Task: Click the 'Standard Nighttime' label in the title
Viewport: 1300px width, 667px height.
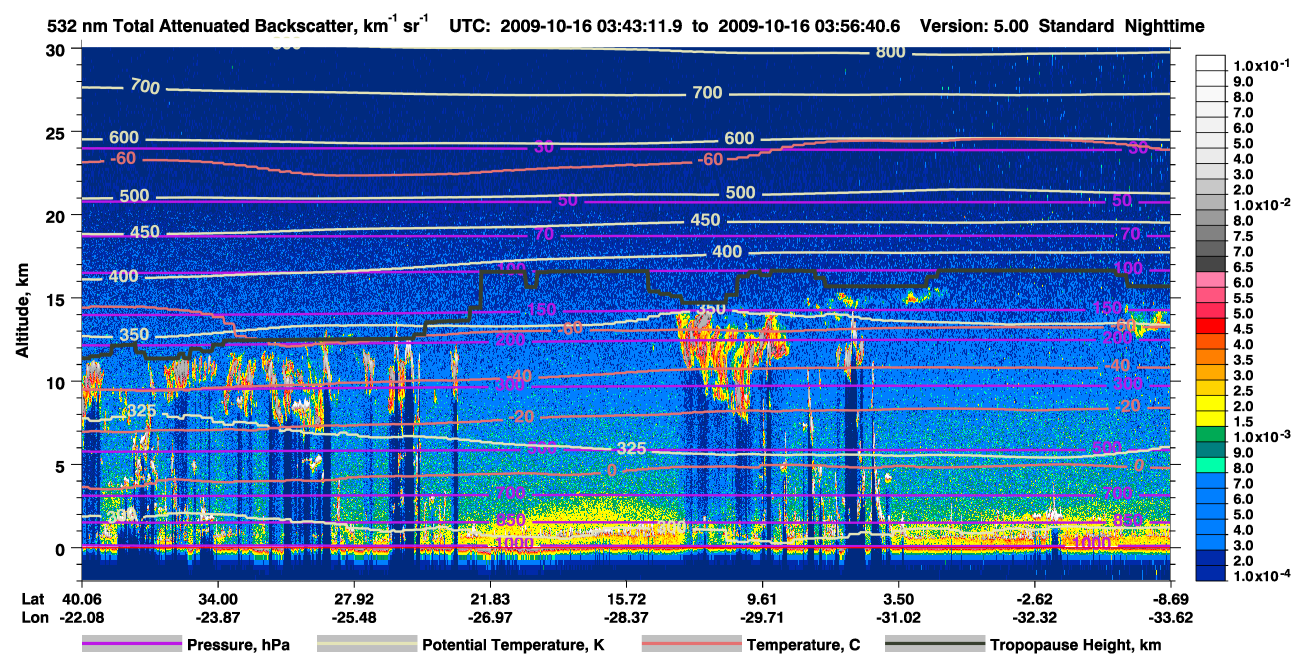Action: pos(1120,26)
